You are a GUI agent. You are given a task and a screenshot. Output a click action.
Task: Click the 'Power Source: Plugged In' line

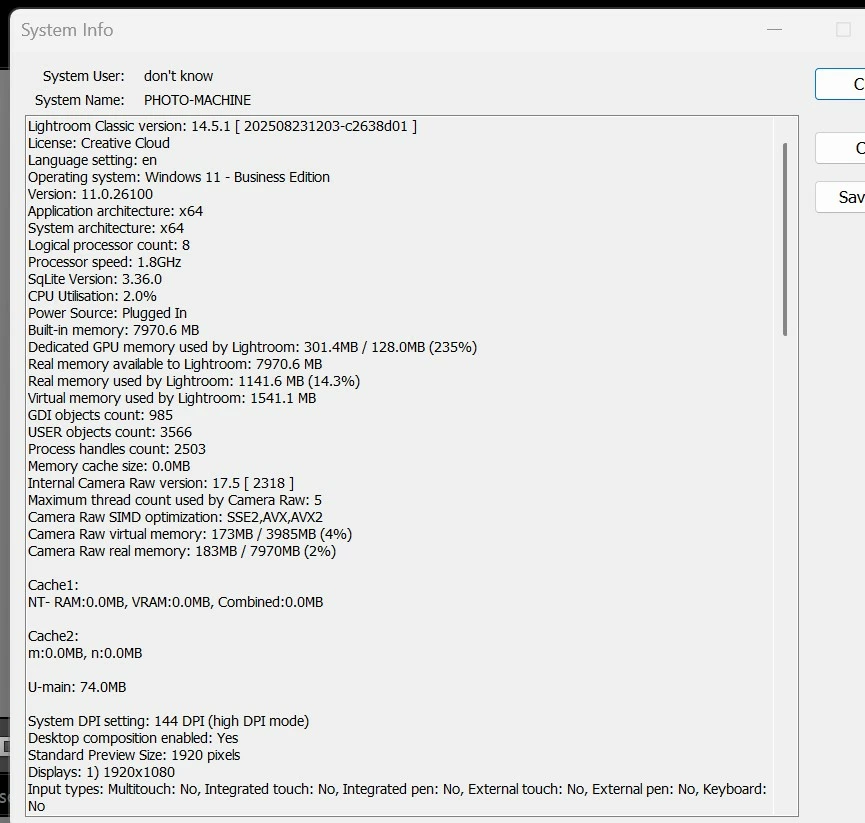[108, 313]
